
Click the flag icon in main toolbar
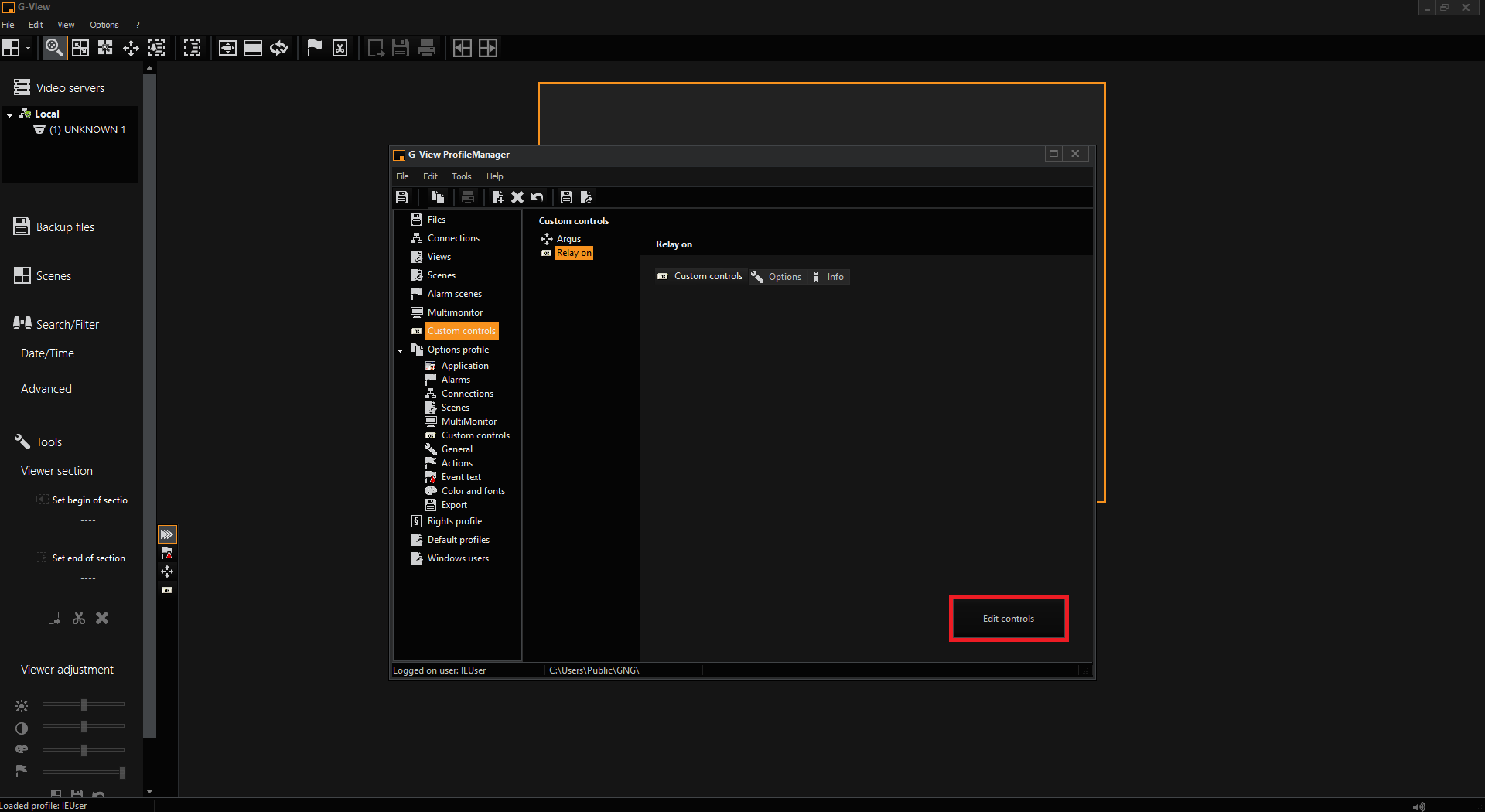(314, 48)
